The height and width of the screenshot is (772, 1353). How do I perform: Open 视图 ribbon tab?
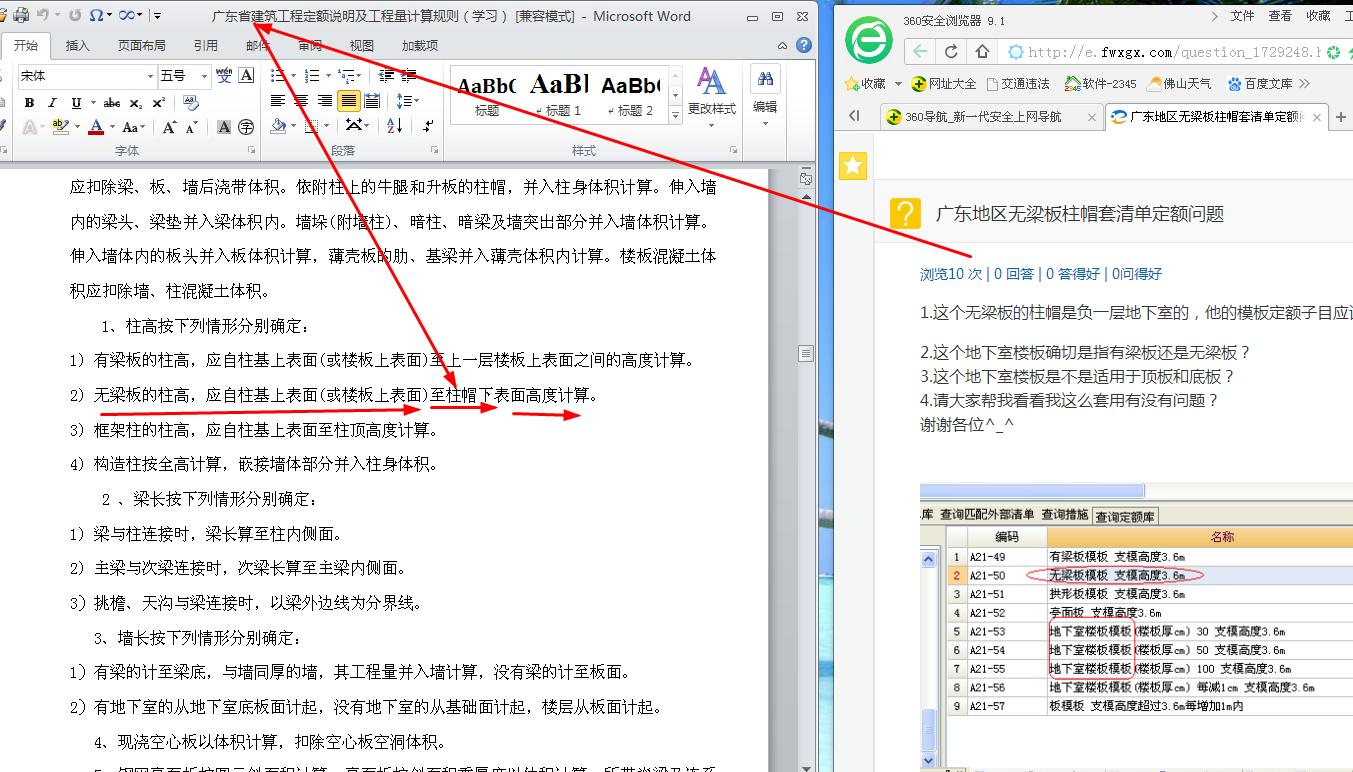point(361,45)
